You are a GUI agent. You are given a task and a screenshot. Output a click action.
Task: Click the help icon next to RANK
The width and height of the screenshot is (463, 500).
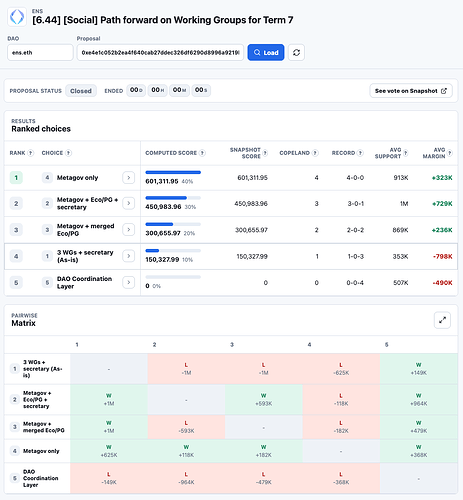click(30, 153)
